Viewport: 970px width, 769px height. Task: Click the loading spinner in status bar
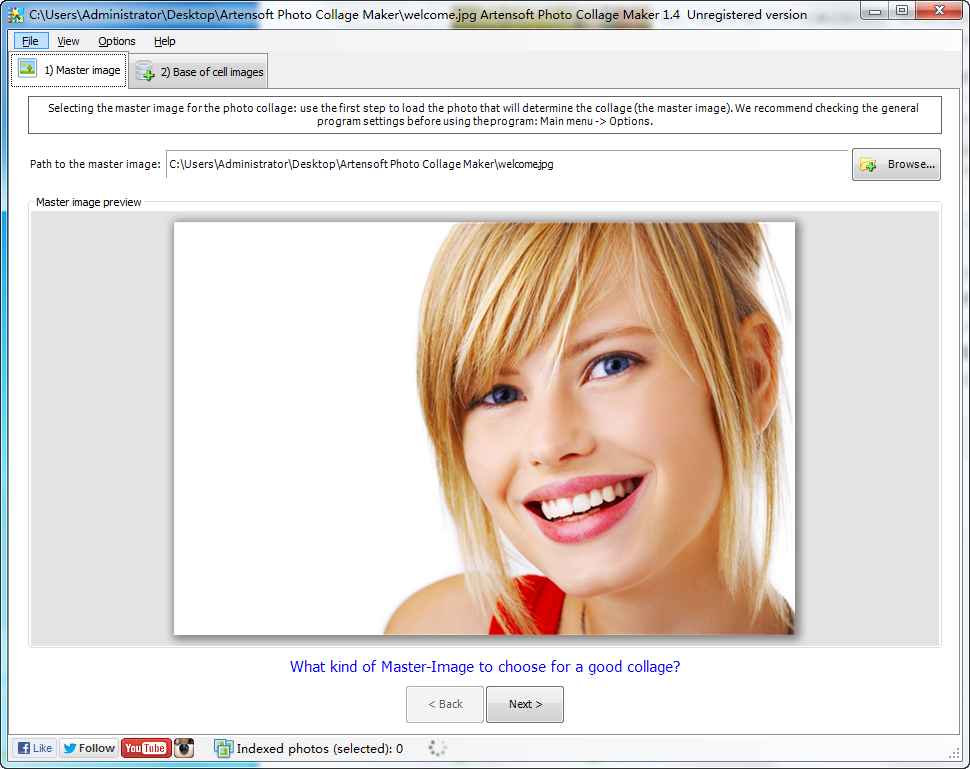point(437,748)
